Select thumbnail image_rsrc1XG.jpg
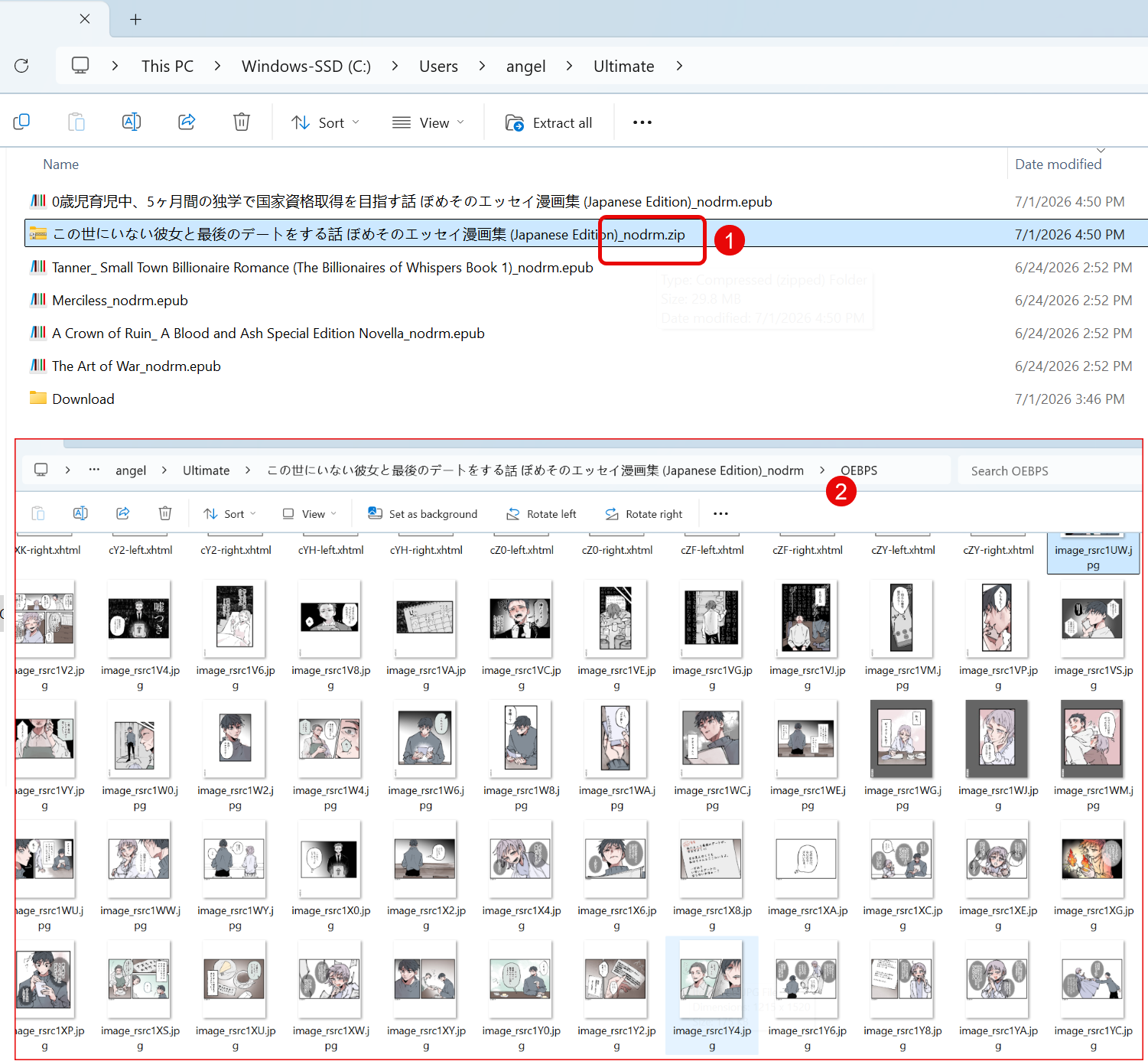This screenshot has height=1061, width=1148. pyautogui.click(x=1093, y=876)
